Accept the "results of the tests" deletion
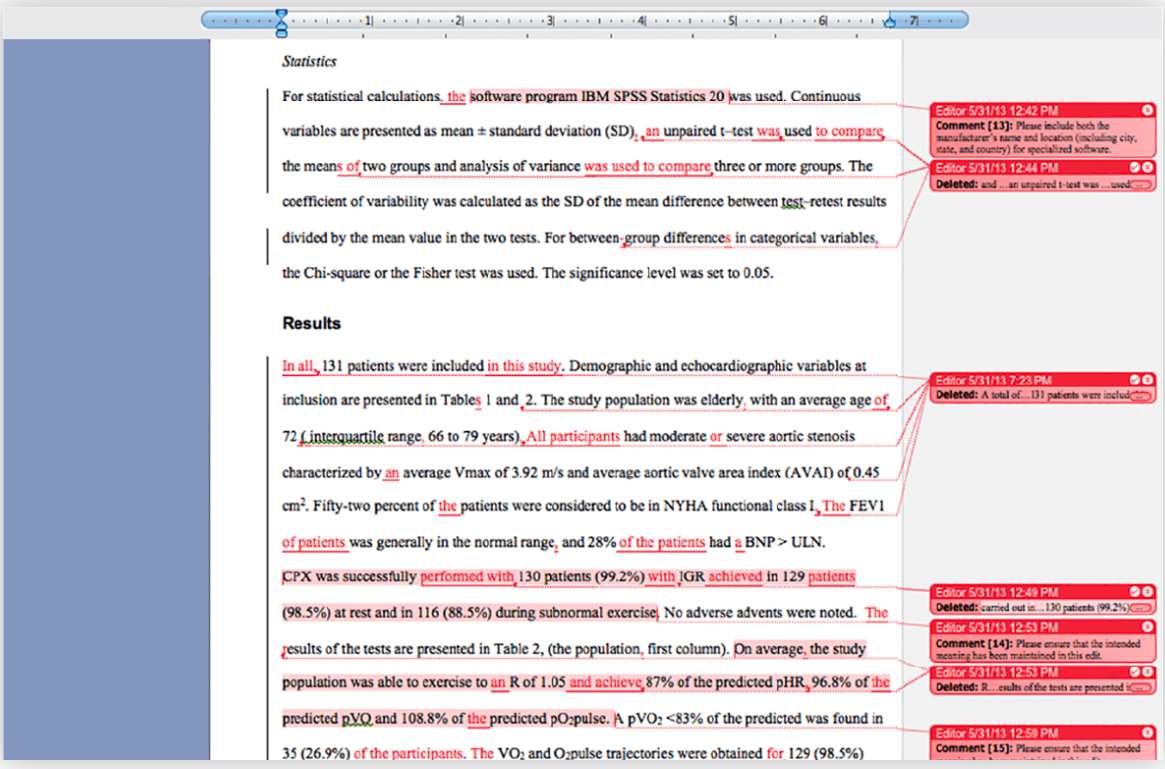The height and width of the screenshot is (769, 1165). click(x=1135, y=670)
